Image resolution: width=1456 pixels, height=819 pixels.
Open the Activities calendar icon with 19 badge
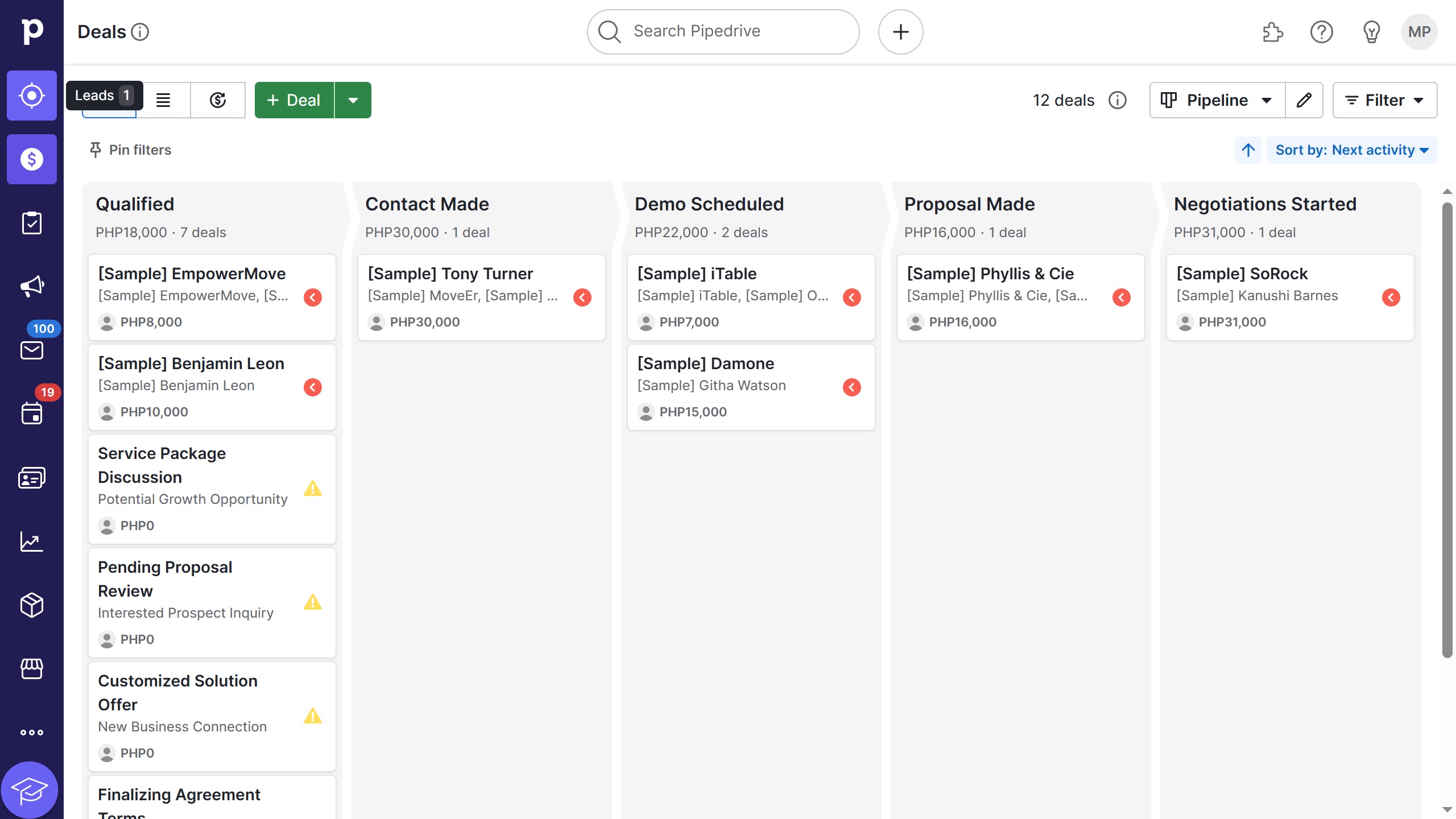click(31, 413)
